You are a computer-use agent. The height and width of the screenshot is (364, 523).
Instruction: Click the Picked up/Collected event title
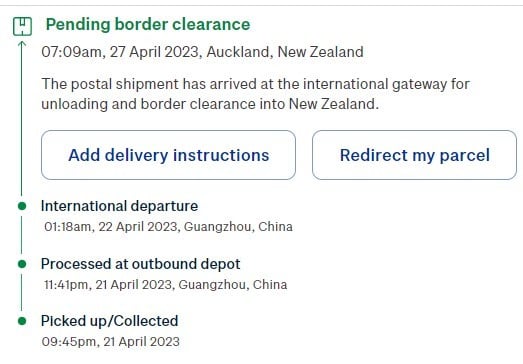(109, 321)
